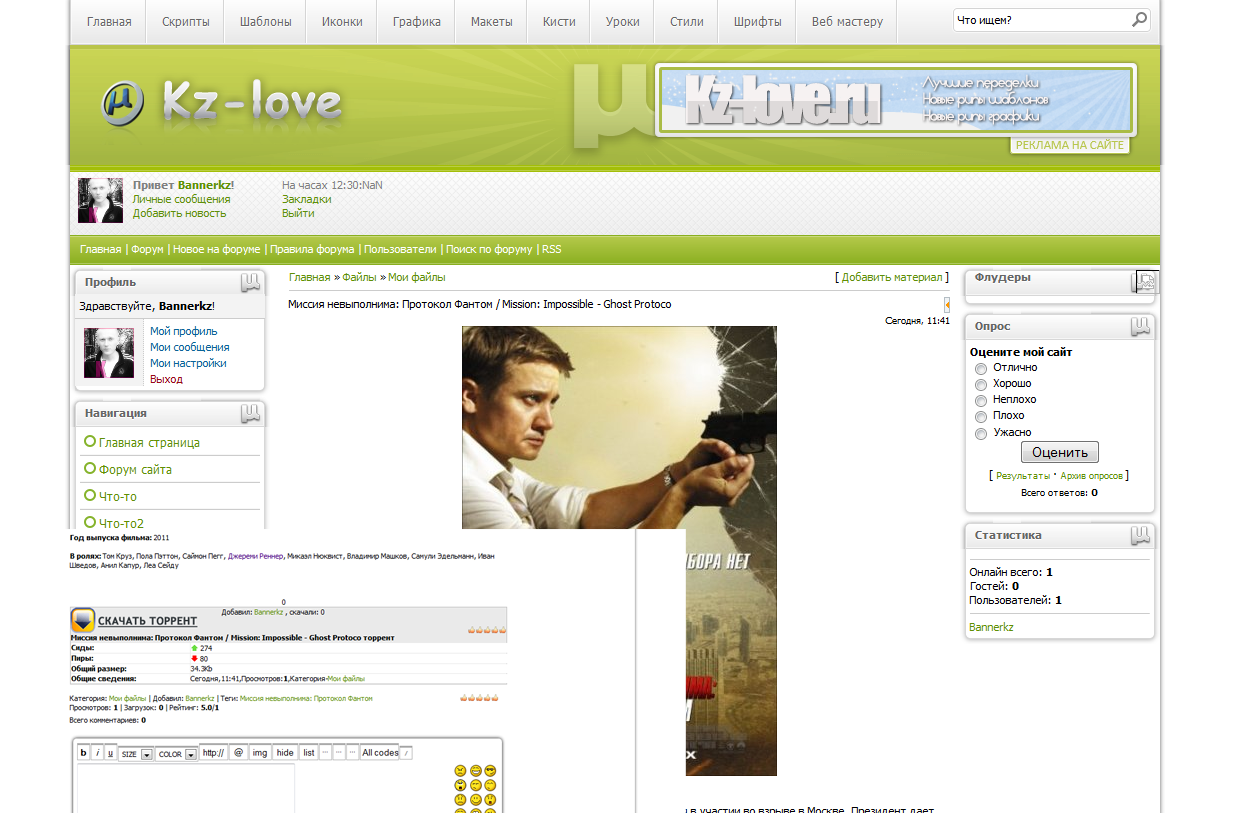The height and width of the screenshot is (813, 1241).
Task: Click into the comment text area
Action: pos(185,789)
